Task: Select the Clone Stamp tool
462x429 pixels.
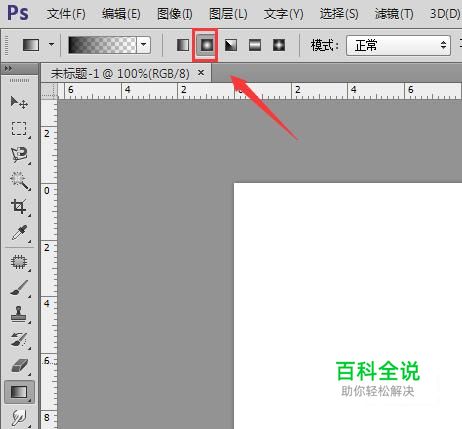Action: pyautogui.click(x=19, y=314)
